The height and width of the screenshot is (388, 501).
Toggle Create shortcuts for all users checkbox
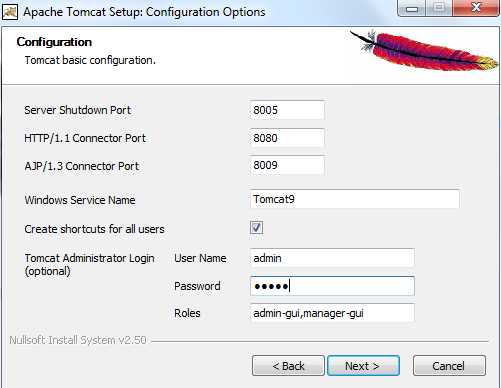pyautogui.click(x=256, y=228)
